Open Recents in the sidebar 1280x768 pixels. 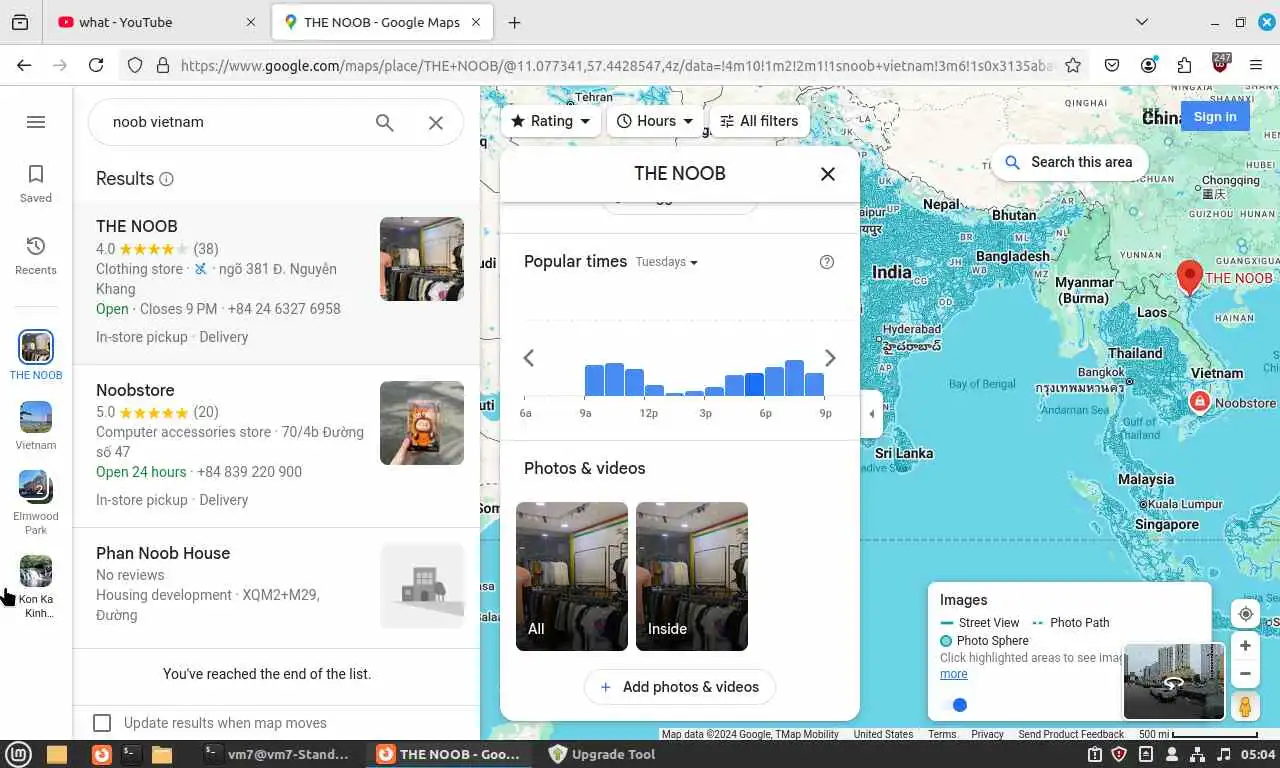coord(36,255)
